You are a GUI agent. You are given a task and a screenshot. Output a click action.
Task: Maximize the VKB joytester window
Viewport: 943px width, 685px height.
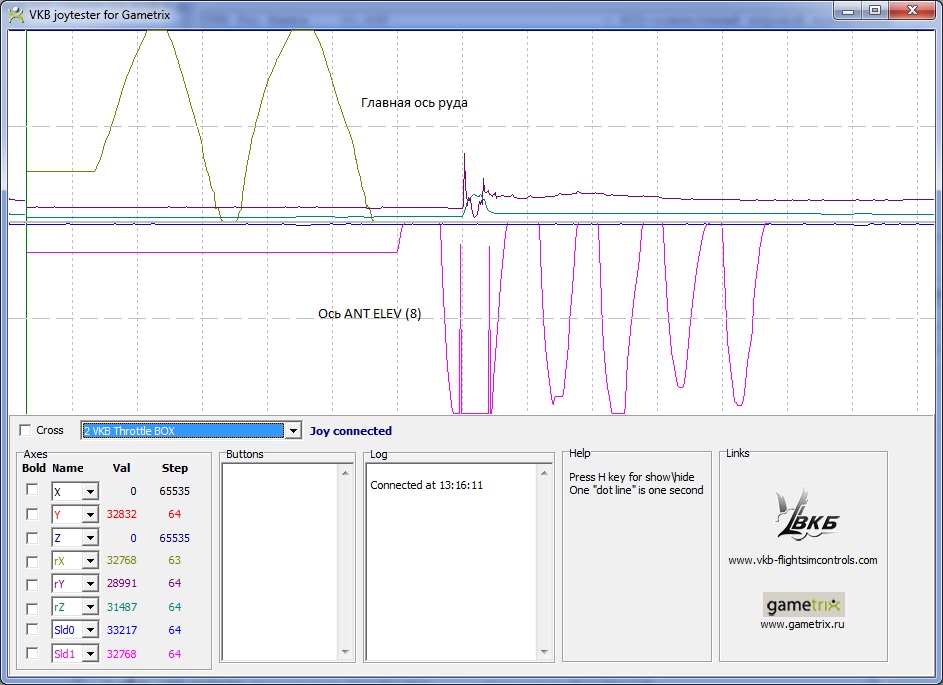875,10
